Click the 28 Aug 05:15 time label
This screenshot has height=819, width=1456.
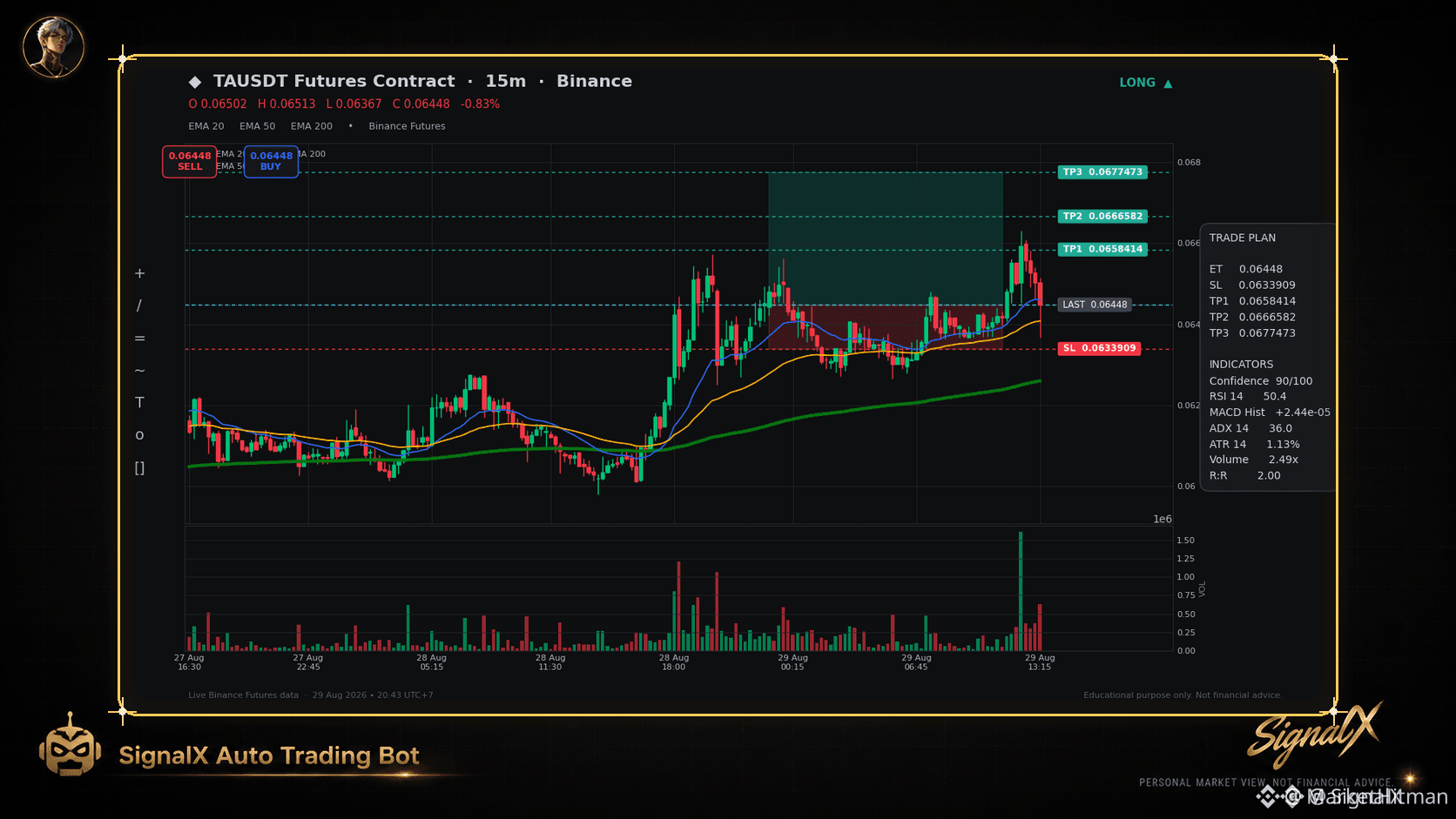(431, 662)
